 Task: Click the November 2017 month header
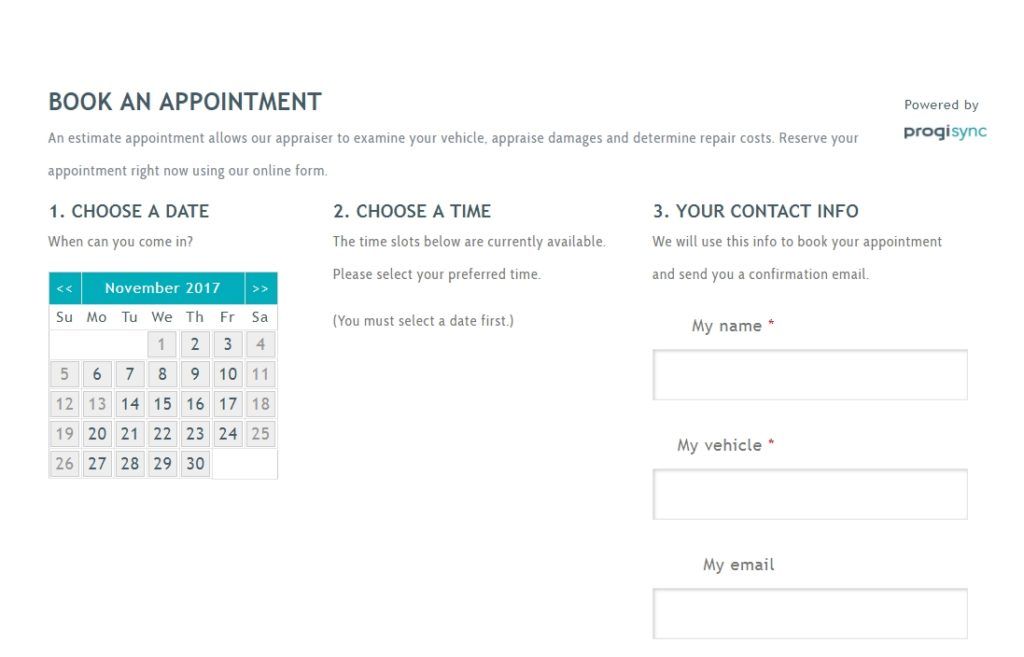coord(163,288)
